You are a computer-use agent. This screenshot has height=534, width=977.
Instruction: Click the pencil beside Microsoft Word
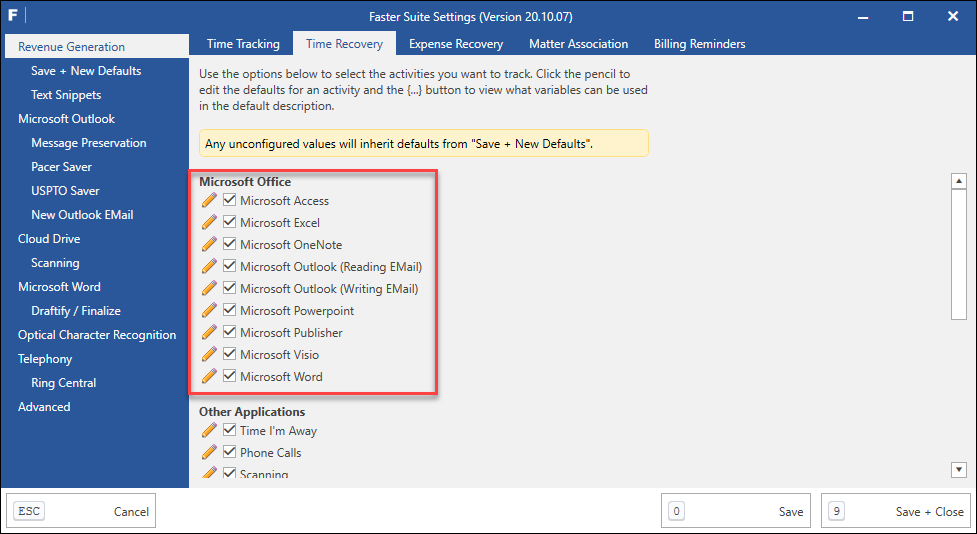(x=209, y=376)
